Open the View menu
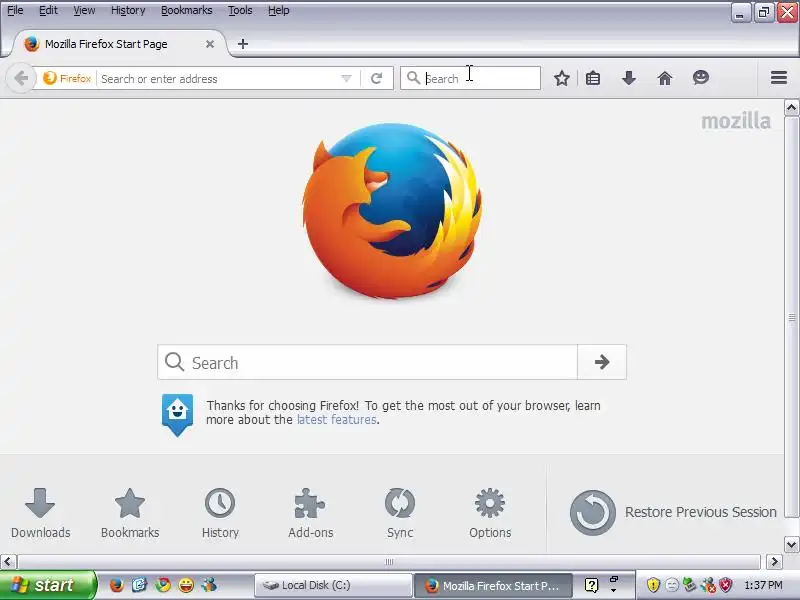The image size is (800, 600). pyautogui.click(x=84, y=10)
